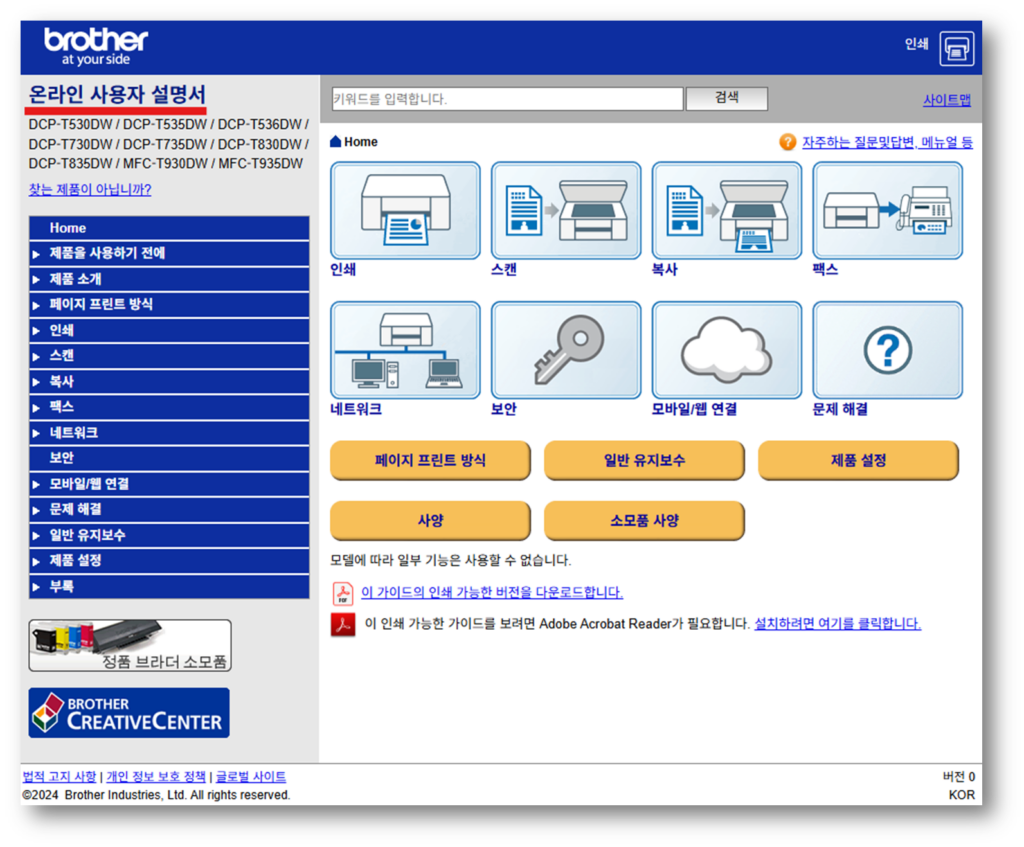Open the 스캔 scanner tile icon
1024x847 pixels.
pos(566,210)
